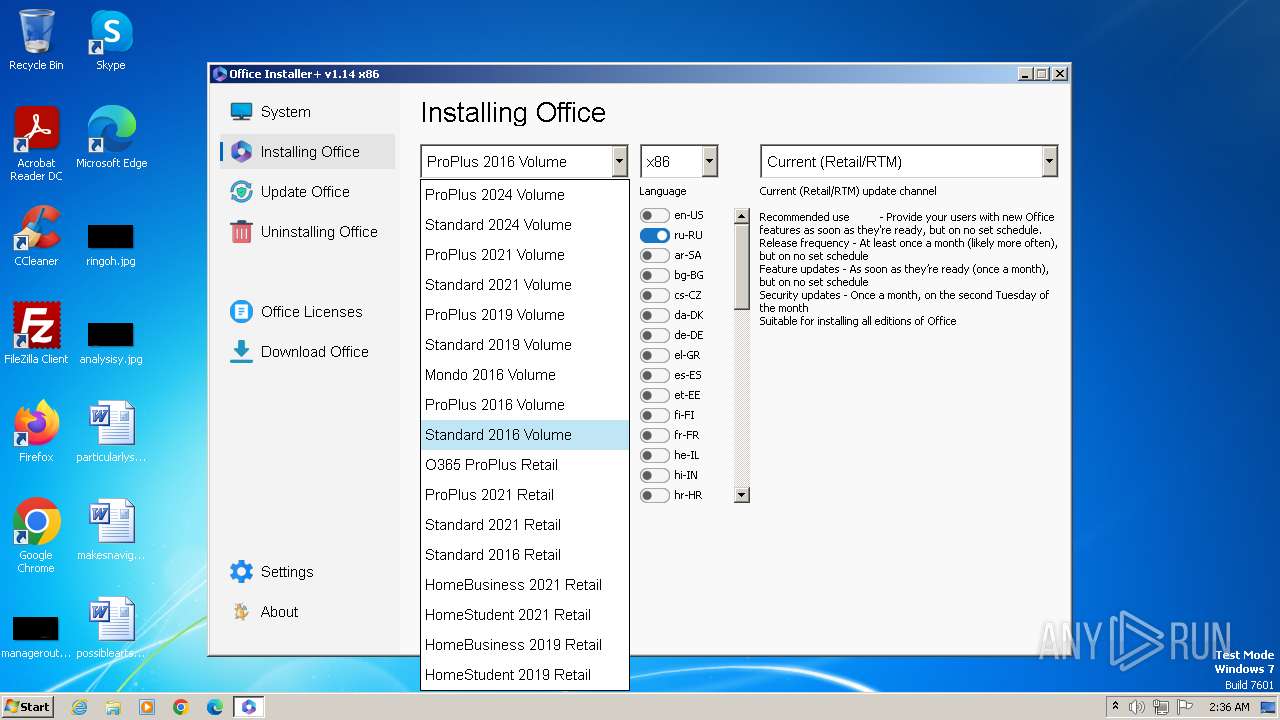Enable cs-CZ language toggle
This screenshot has width=1280, height=720.
coord(655,295)
